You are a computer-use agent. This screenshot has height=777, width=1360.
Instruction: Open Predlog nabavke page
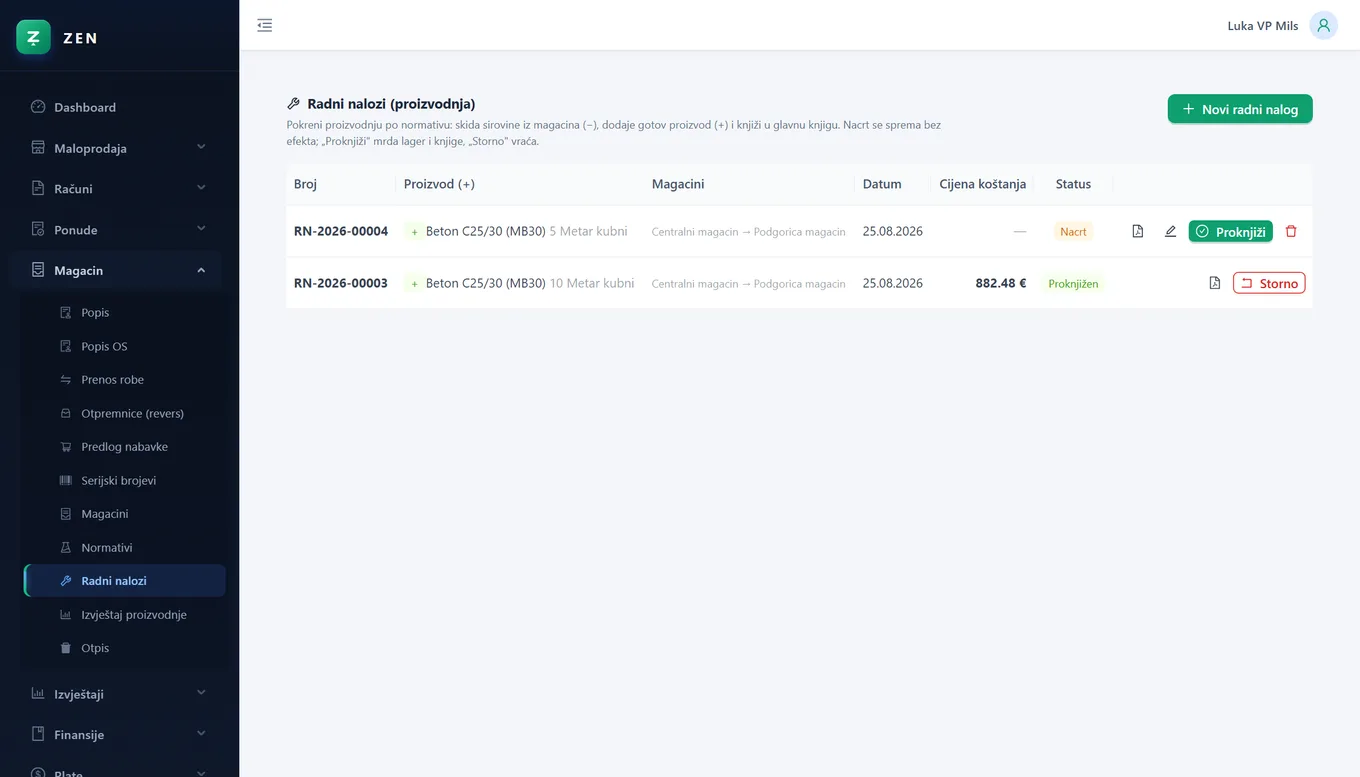click(x=125, y=447)
